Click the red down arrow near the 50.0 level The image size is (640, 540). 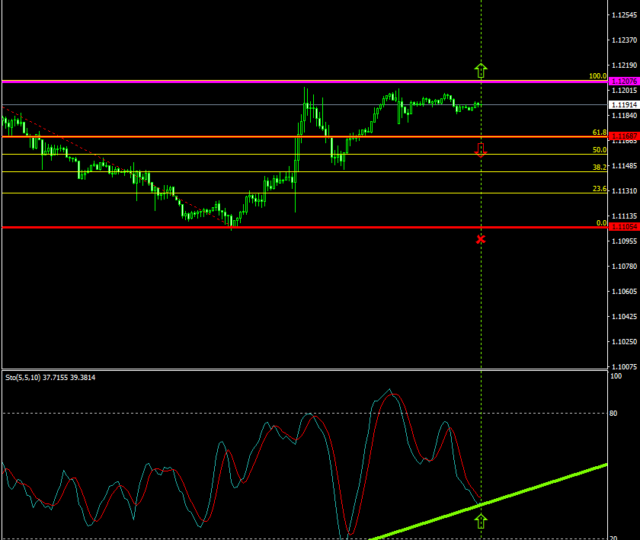[x=481, y=150]
